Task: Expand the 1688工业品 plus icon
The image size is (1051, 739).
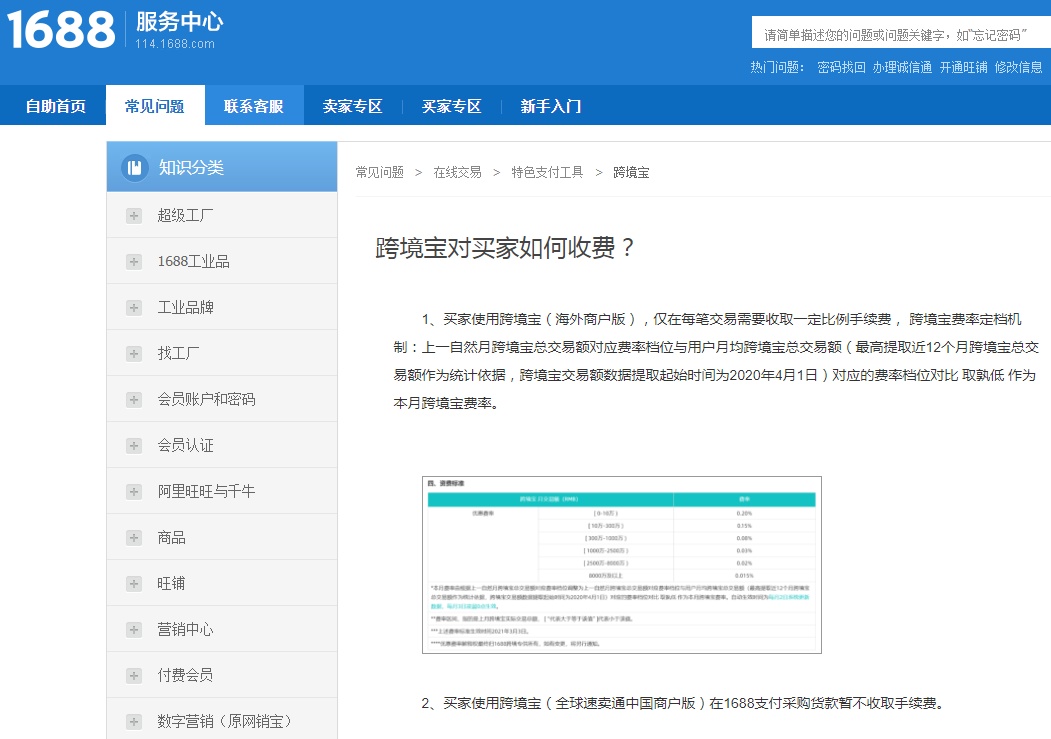Action: click(134, 261)
